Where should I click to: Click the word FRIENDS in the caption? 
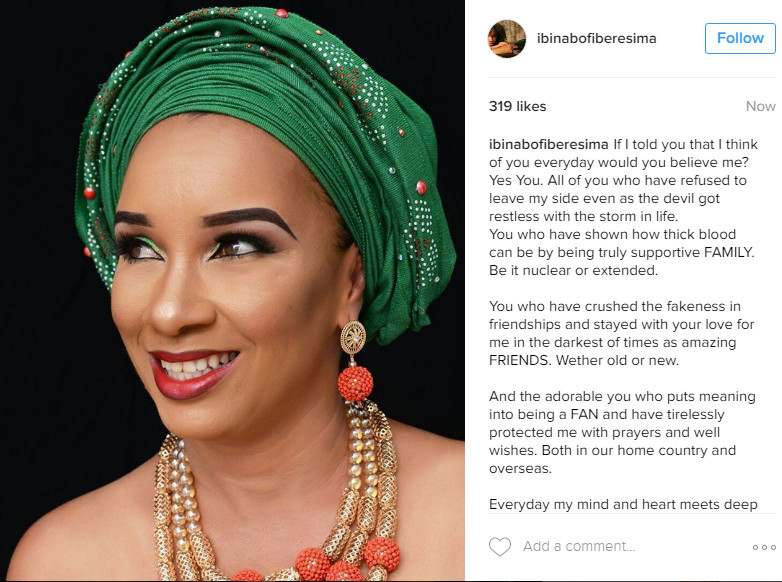(x=520, y=360)
